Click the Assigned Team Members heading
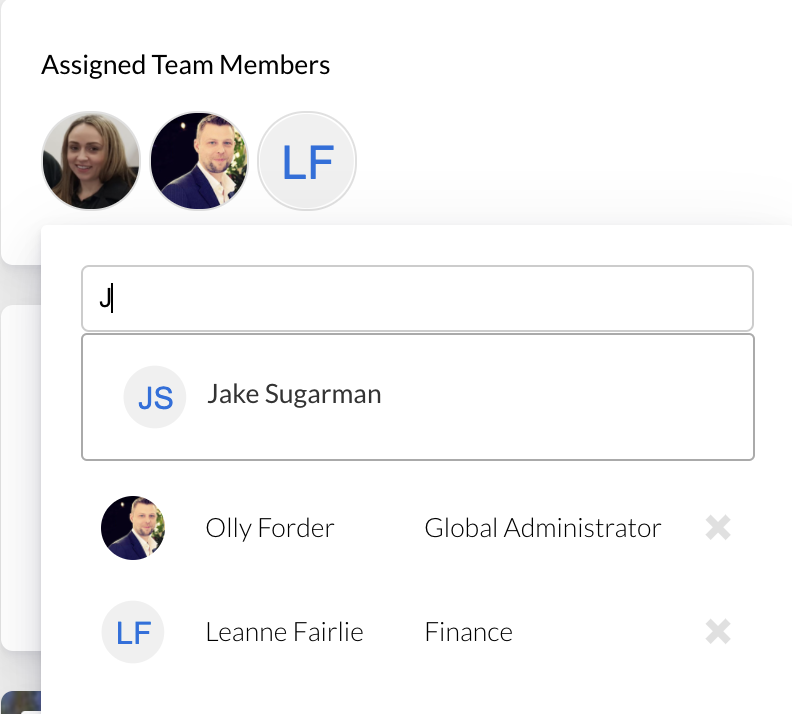The image size is (792, 714). (186, 66)
